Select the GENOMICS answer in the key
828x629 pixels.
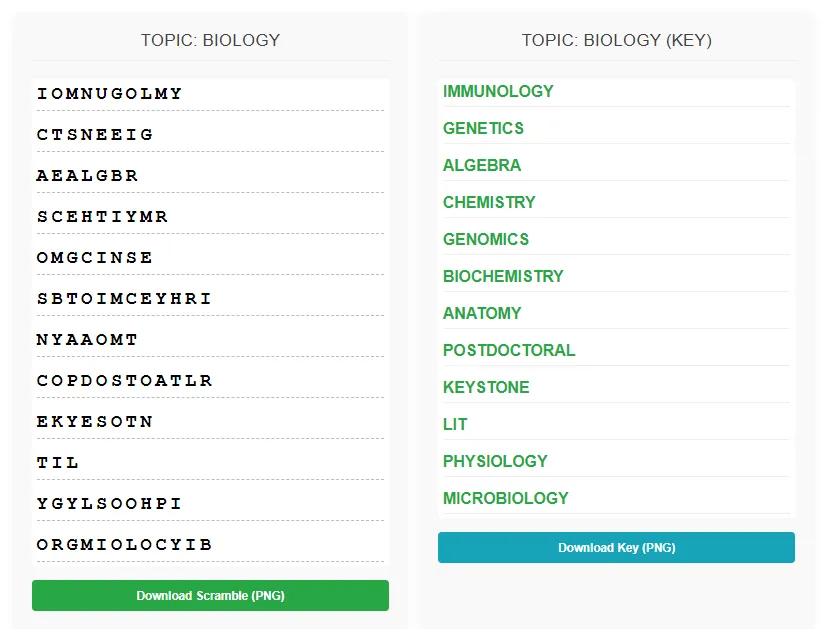point(486,239)
